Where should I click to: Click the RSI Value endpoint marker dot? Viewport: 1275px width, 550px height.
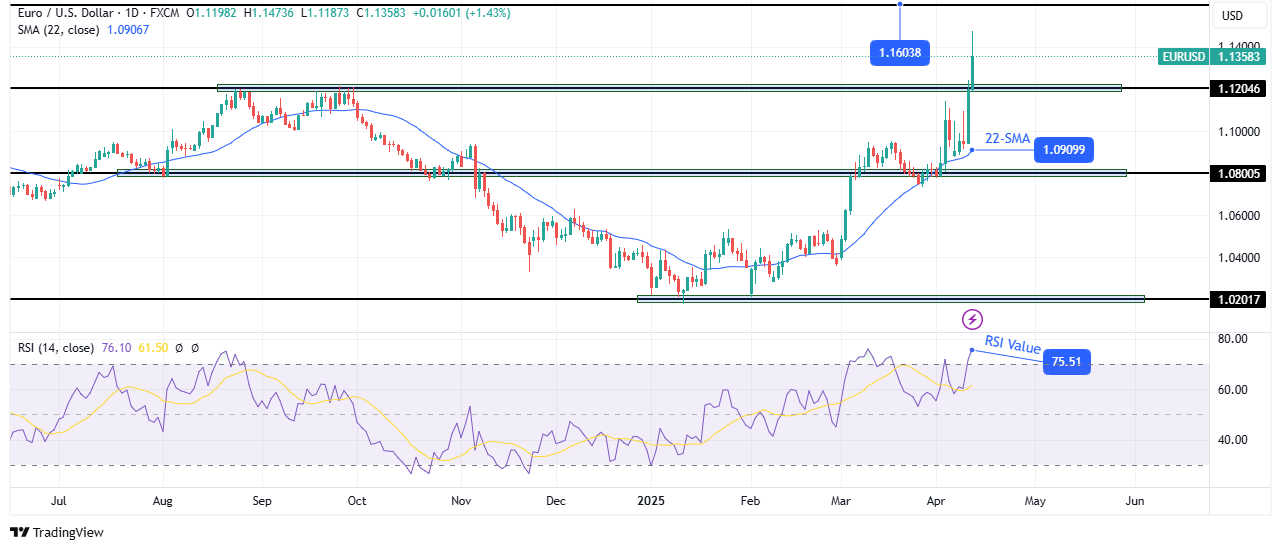pyautogui.click(x=971, y=349)
